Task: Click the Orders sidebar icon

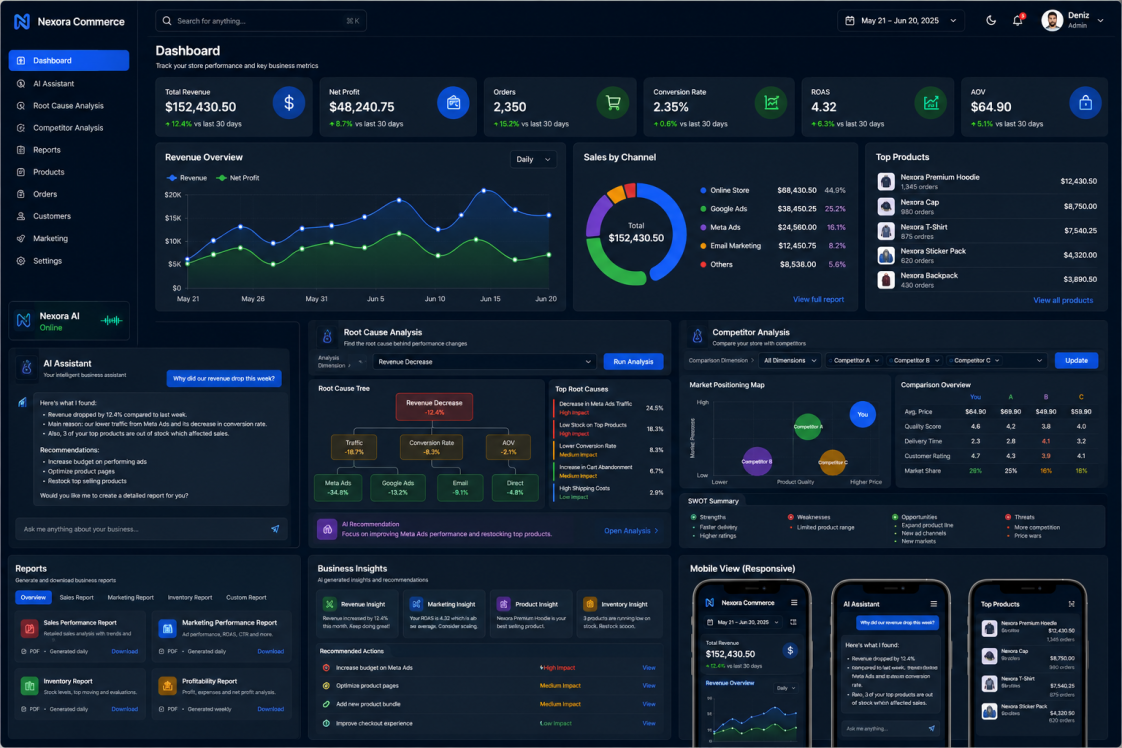Action: pyautogui.click(x=21, y=194)
